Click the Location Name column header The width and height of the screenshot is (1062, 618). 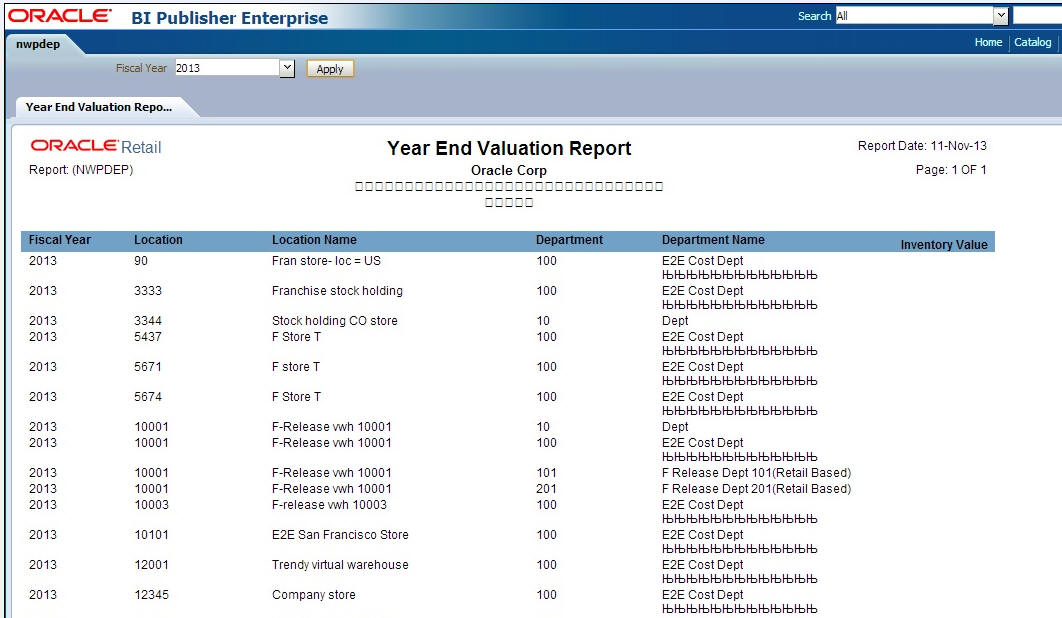pyautogui.click(x=314, y=239)
